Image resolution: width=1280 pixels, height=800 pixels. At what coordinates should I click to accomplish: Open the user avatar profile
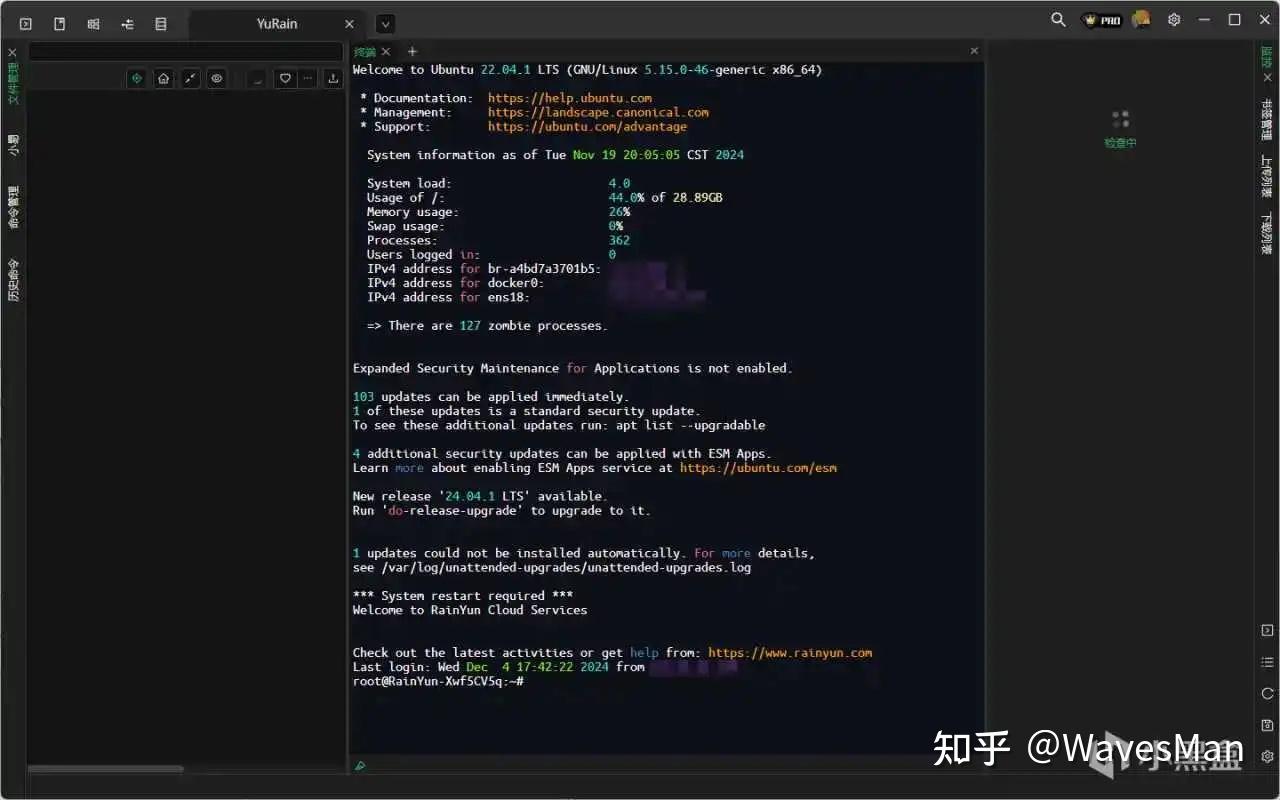coord(1141,20)
